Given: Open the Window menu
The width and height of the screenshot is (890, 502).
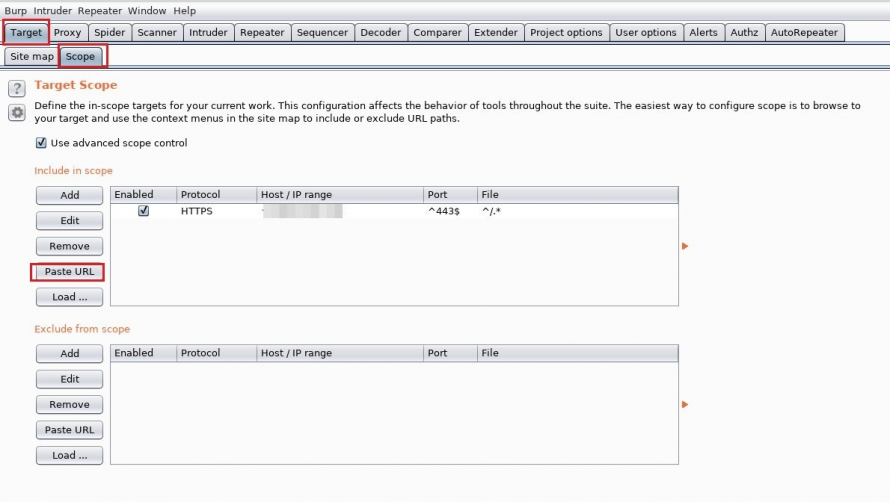Looking at the screenshot, I should 147,10.
